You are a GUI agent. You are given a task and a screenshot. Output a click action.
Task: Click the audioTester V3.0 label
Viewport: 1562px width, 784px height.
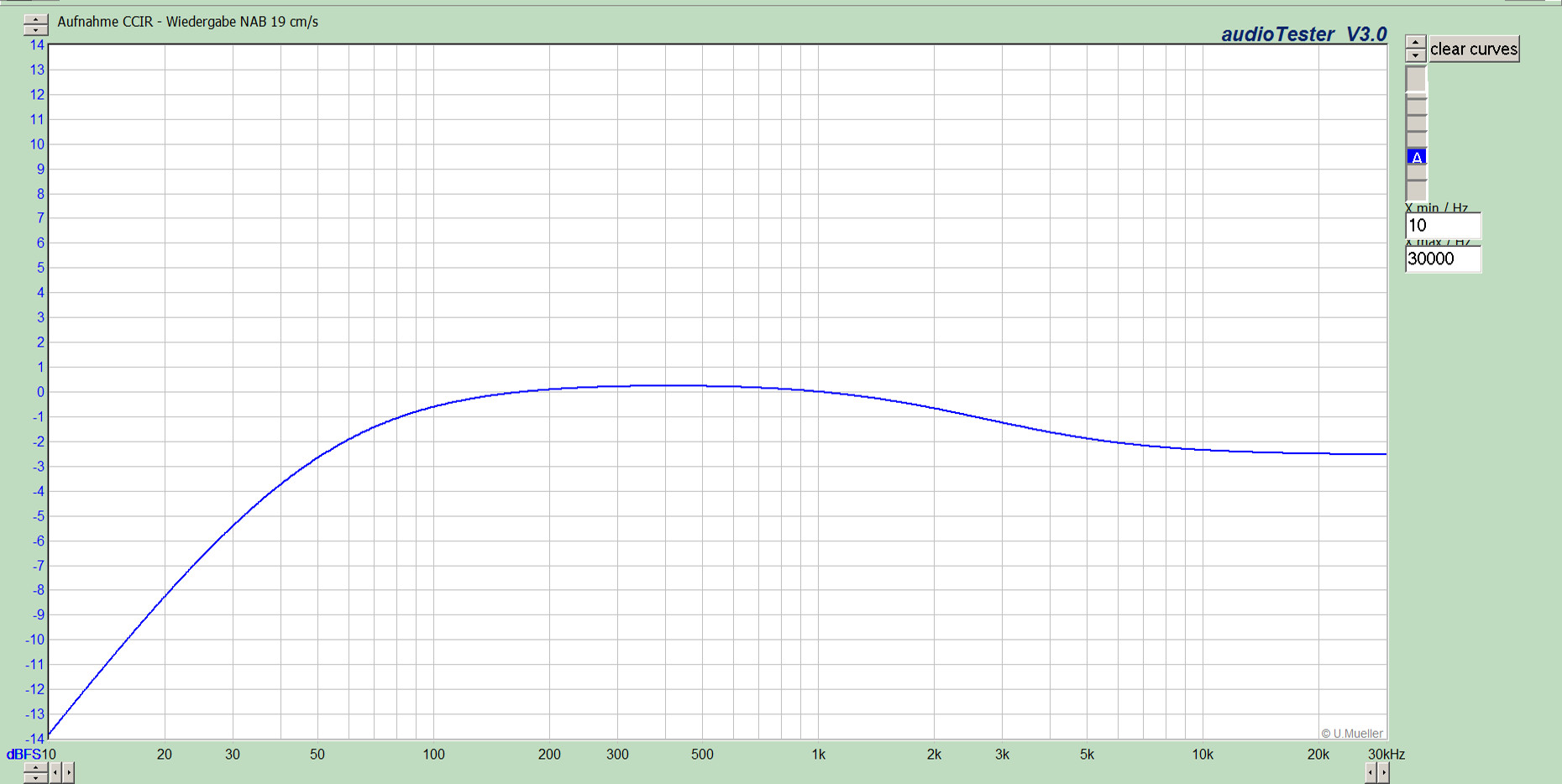(x=1303, y=34)
